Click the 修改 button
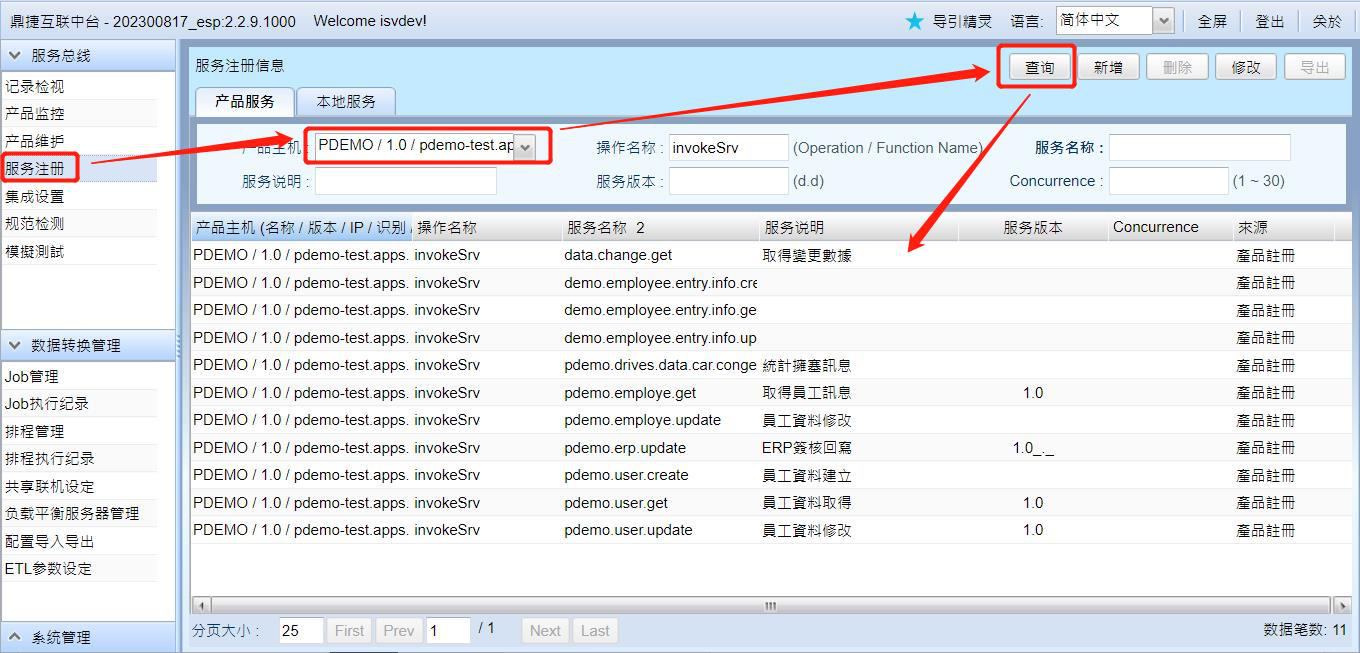The width and height of the screenshot is (1360, 653). [1246, 67]
